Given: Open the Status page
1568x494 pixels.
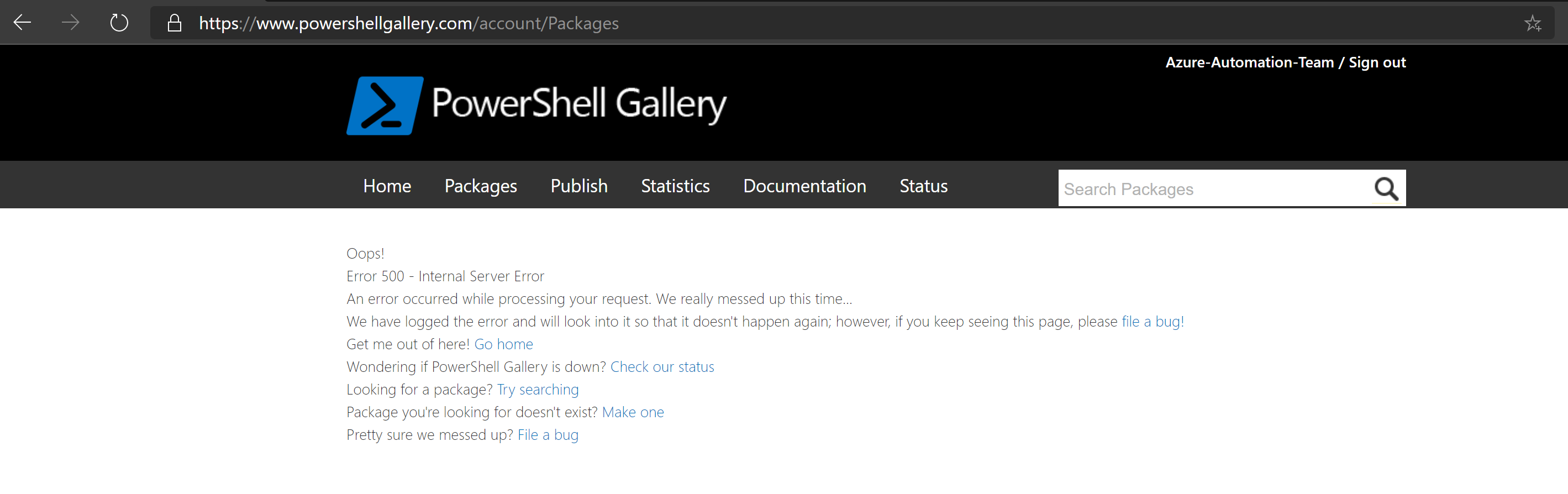Looking at the screenshot, I should (x=923, y=186).
